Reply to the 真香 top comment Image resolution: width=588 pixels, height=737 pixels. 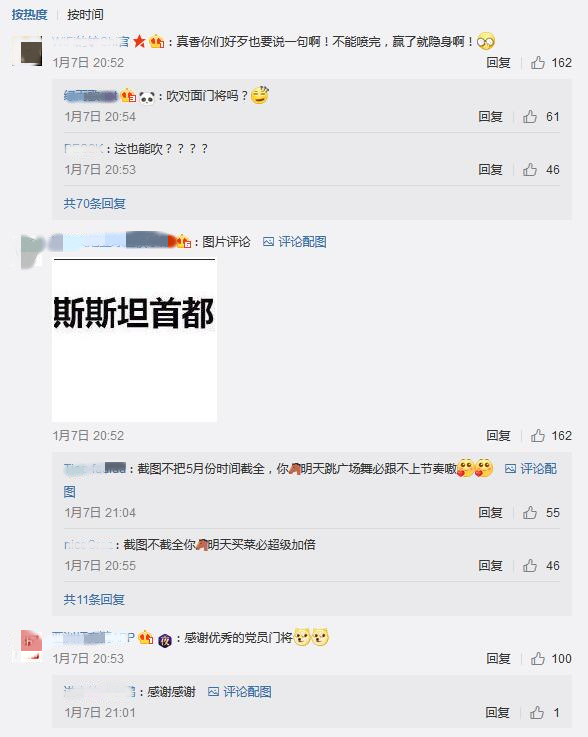(x=498, y=63)
